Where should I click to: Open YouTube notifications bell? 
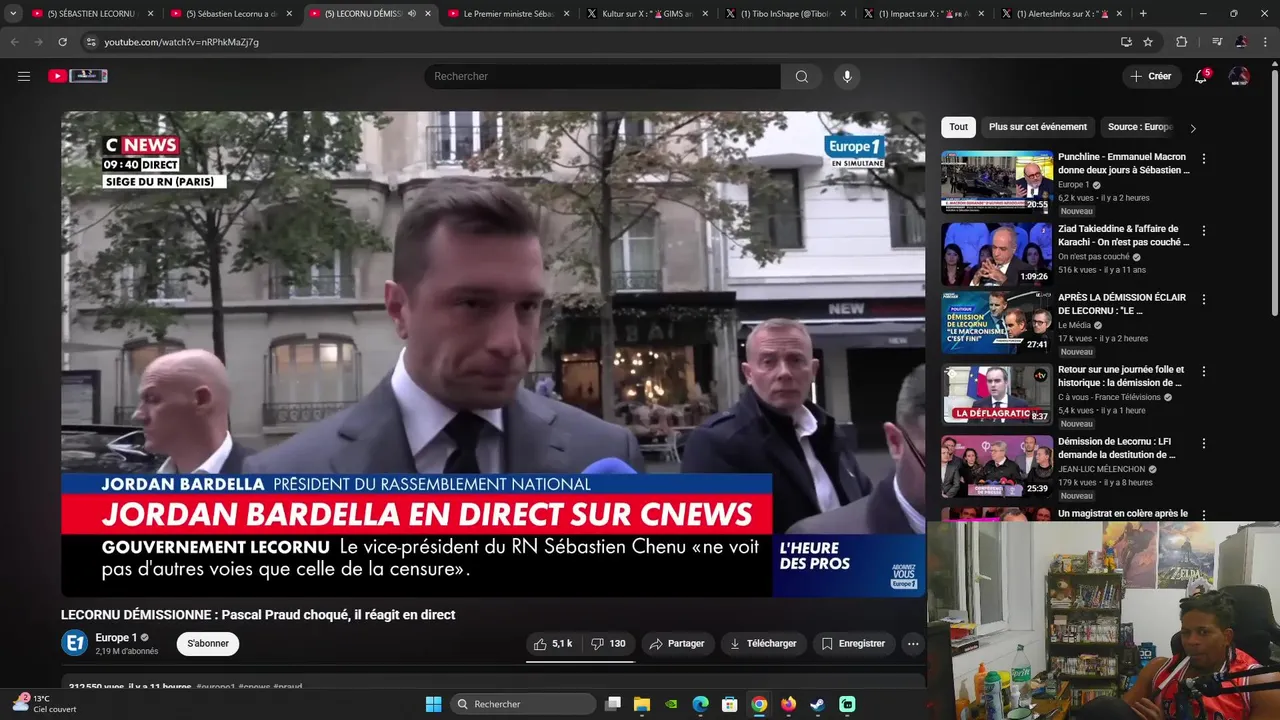1201,76
